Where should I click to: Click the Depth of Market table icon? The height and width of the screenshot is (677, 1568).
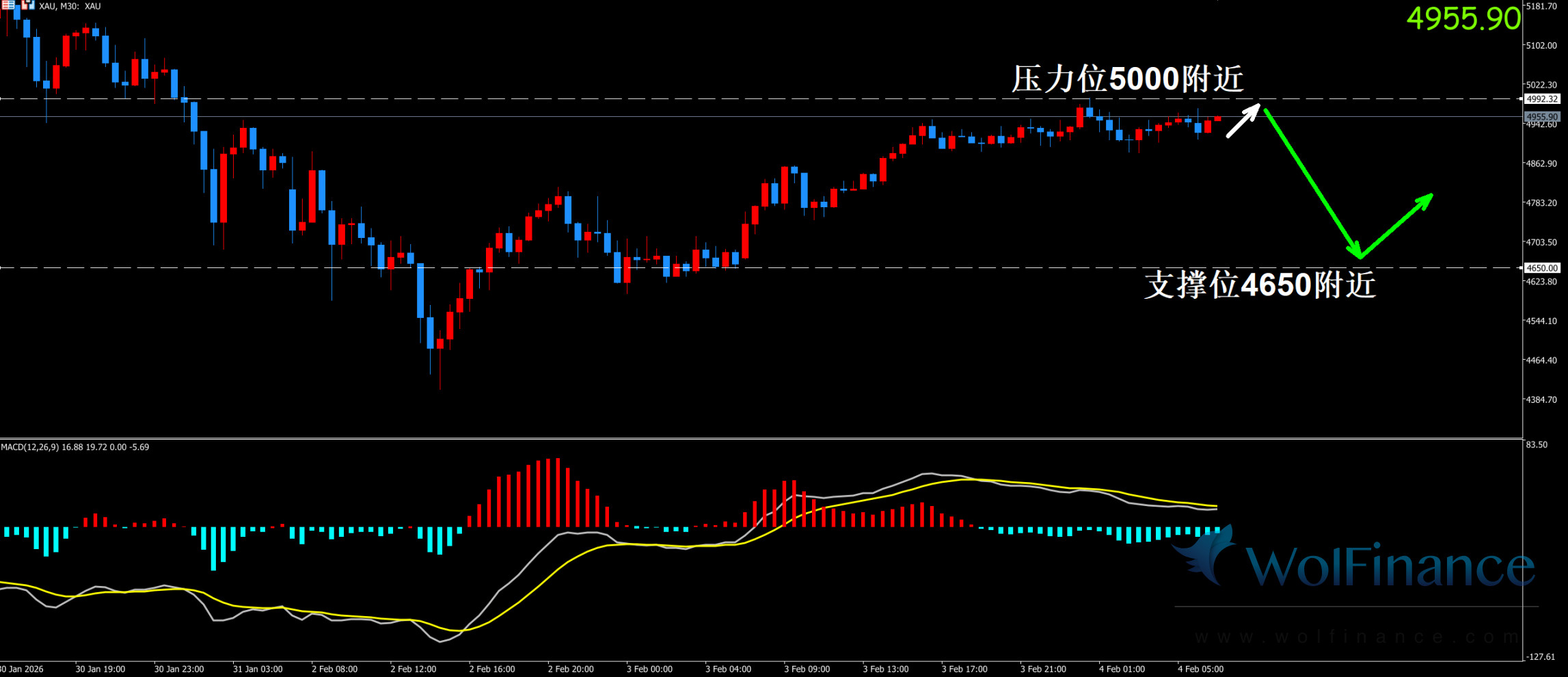(8, 5)
